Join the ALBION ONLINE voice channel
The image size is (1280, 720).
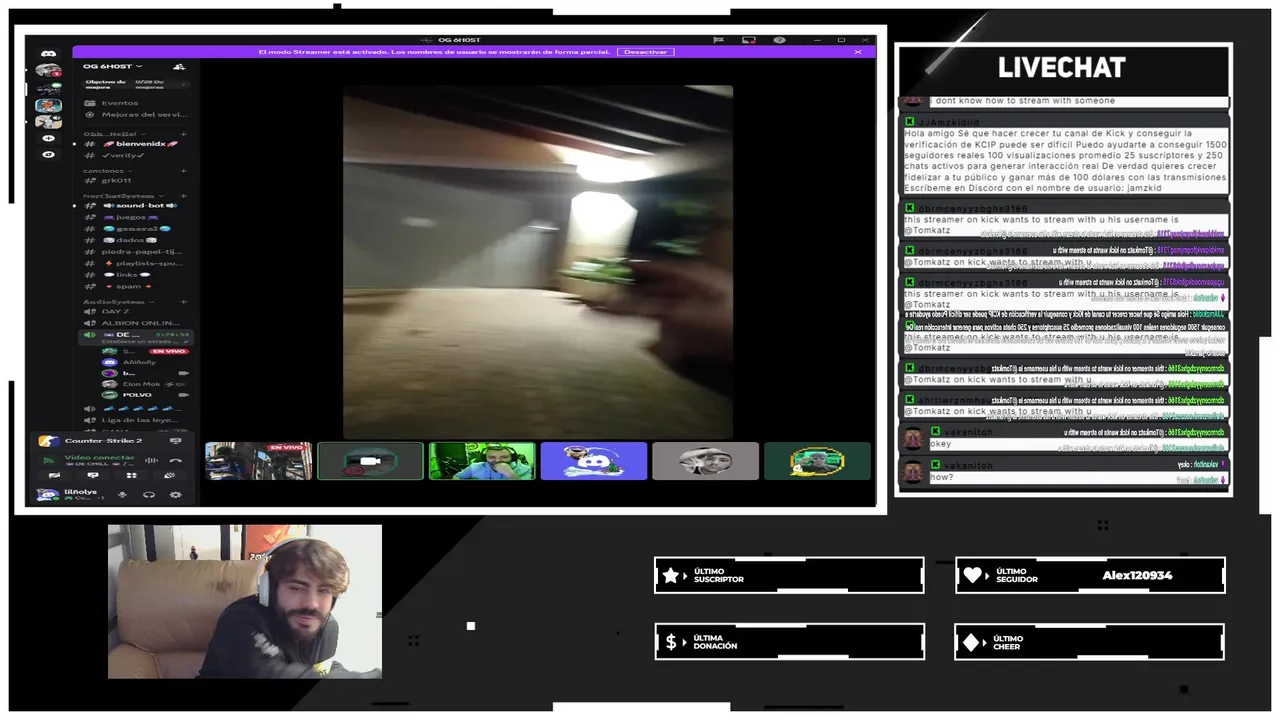[135, 323]
